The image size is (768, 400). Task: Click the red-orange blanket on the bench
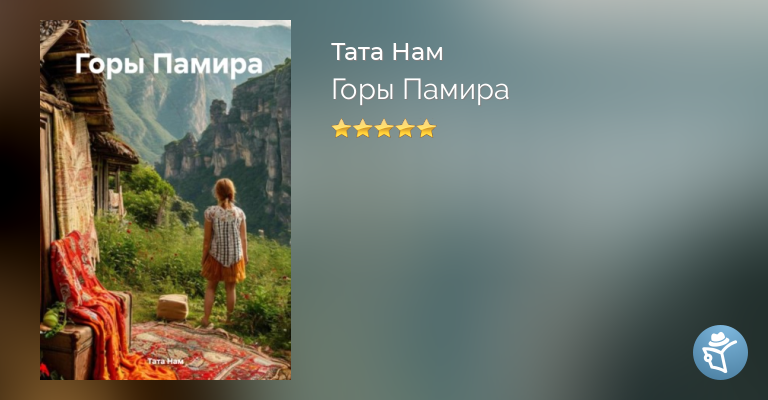pos(98,304)
